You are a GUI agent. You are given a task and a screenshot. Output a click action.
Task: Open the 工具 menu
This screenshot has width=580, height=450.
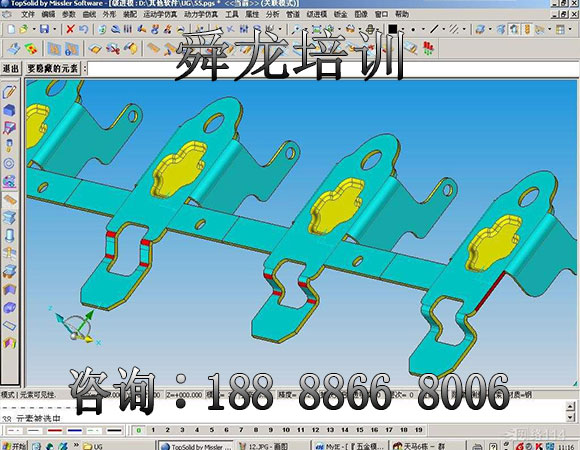[232, 14]
